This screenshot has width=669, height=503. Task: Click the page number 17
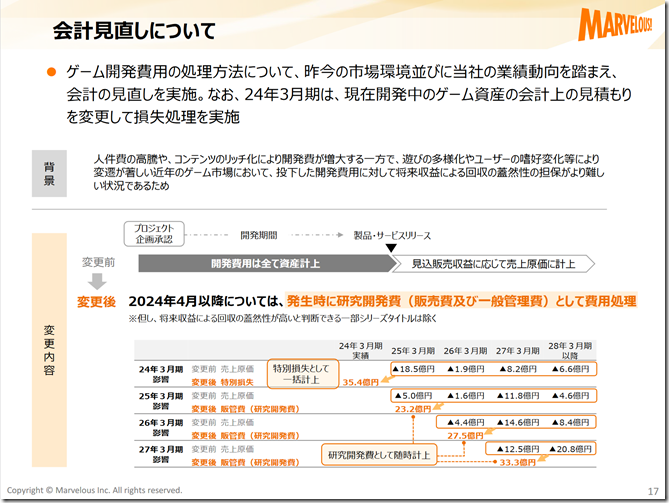pyautogui.click(x=653, y=491)
